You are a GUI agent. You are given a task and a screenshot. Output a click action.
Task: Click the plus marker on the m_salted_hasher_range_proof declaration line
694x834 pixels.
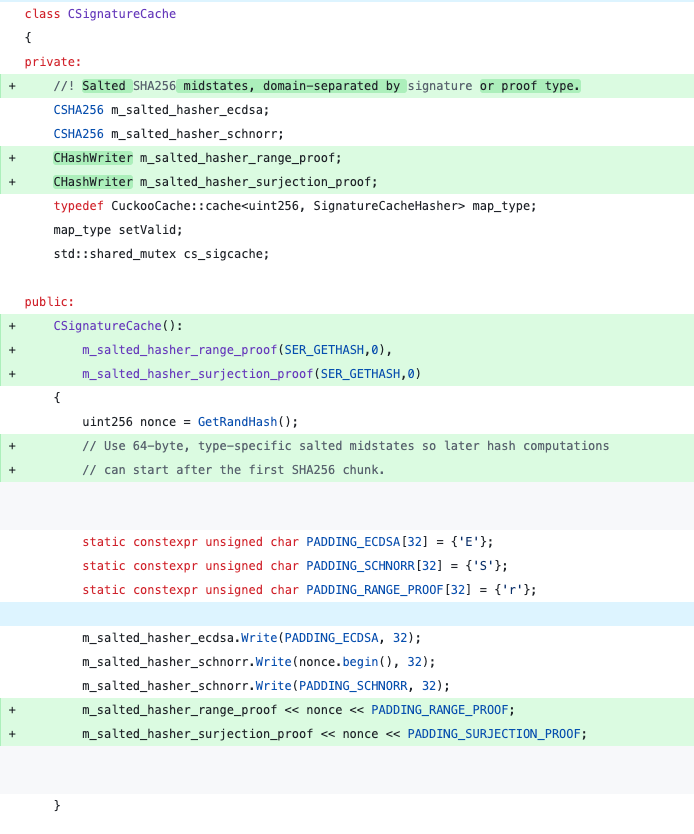click(12, 158)
